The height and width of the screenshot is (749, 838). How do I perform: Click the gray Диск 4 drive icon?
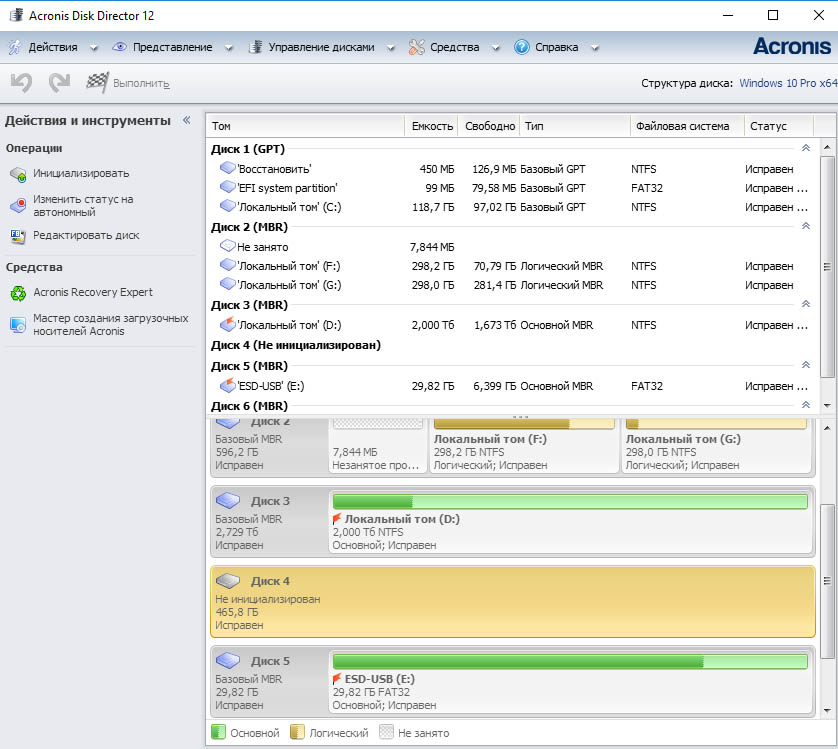[228, 580]
